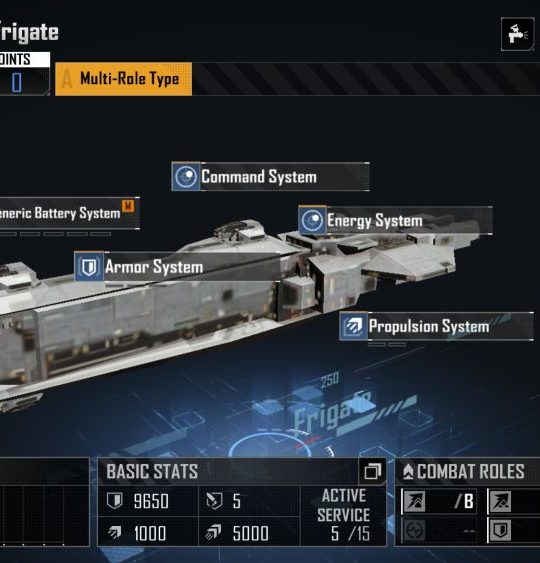
Task: Click the speed stat icon showing 1000
Action: coord(115,533)
